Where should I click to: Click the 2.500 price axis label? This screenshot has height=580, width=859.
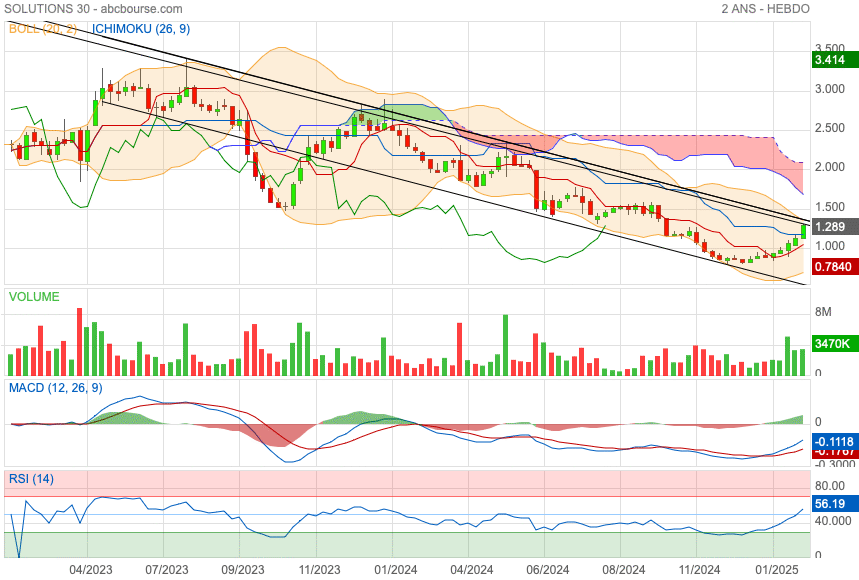point(830,128)
